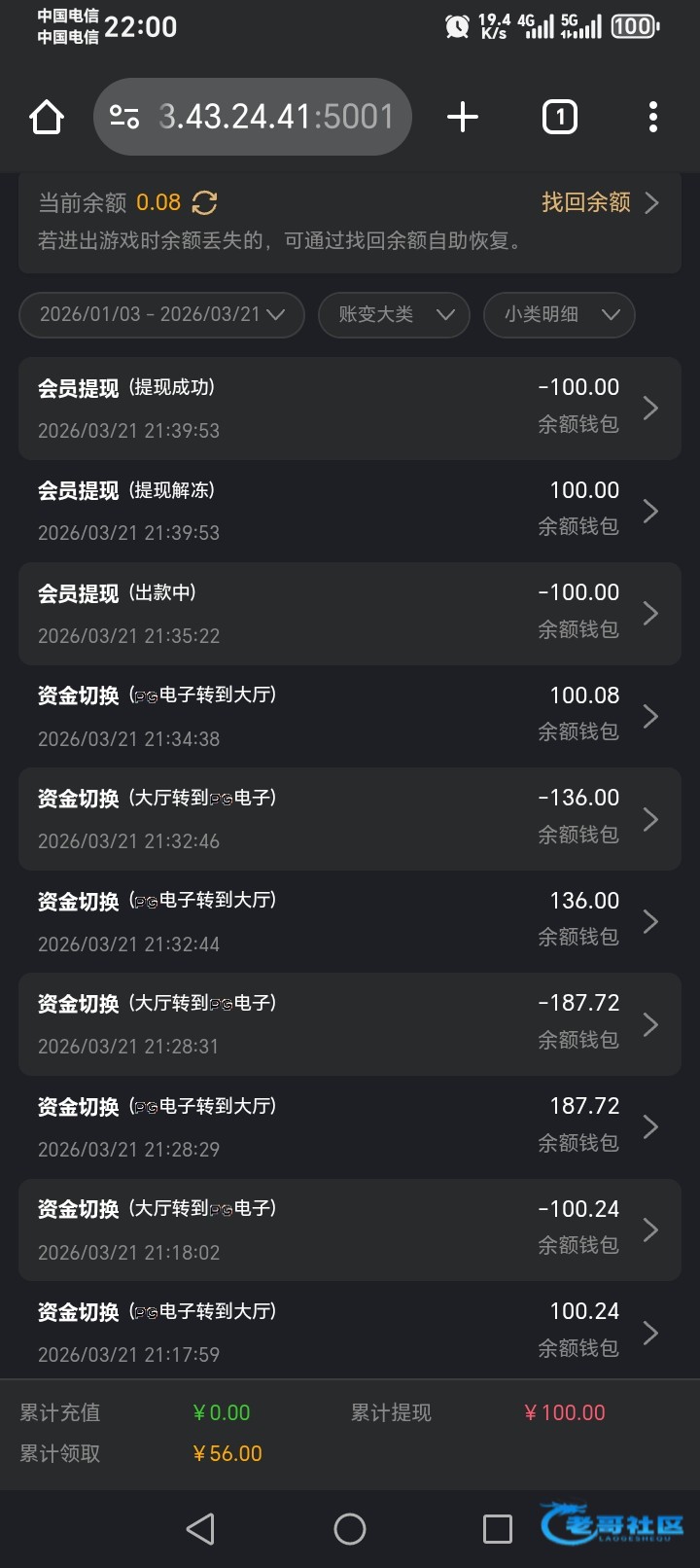Open a new browser tab

click(x=463, y=118)
